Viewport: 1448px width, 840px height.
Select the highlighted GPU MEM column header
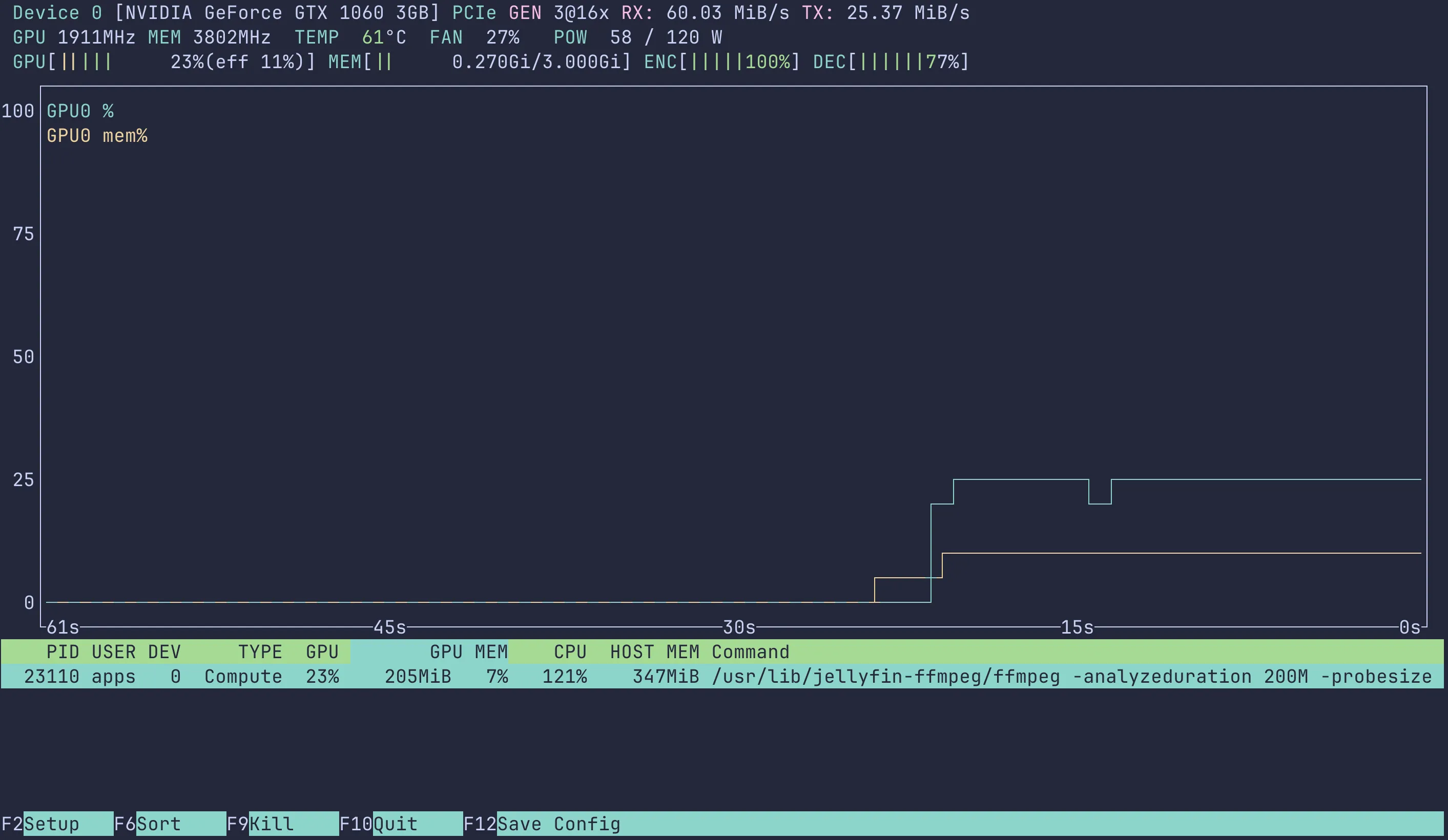click(429, 652)
